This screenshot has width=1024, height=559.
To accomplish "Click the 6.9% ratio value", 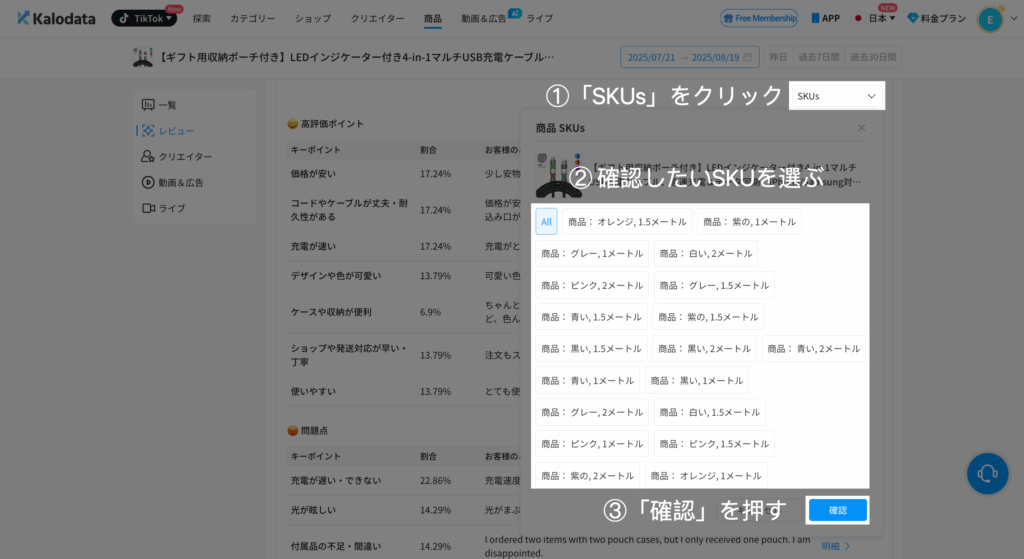I will [x=430, y=312].
